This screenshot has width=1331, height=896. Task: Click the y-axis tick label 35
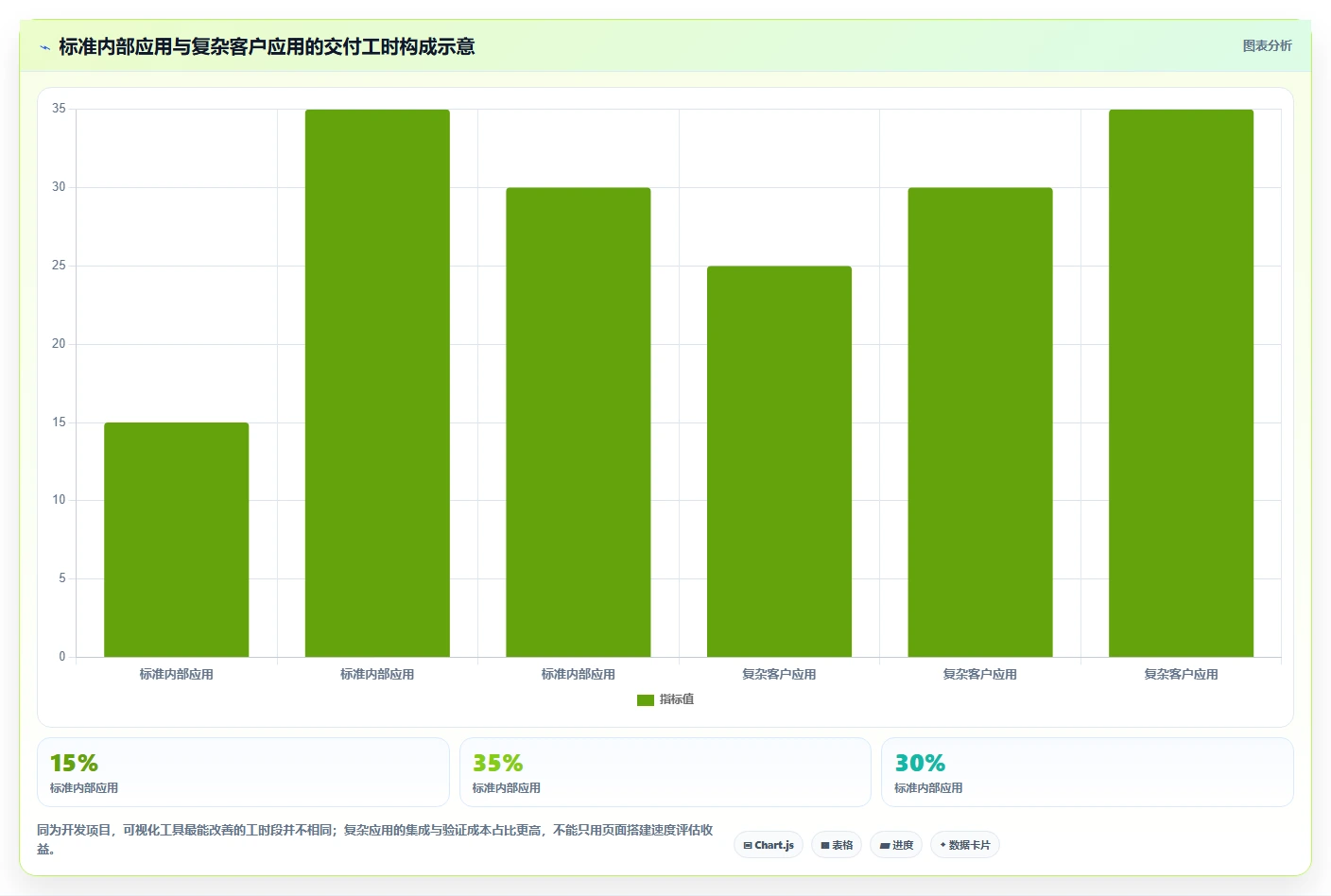59,109
